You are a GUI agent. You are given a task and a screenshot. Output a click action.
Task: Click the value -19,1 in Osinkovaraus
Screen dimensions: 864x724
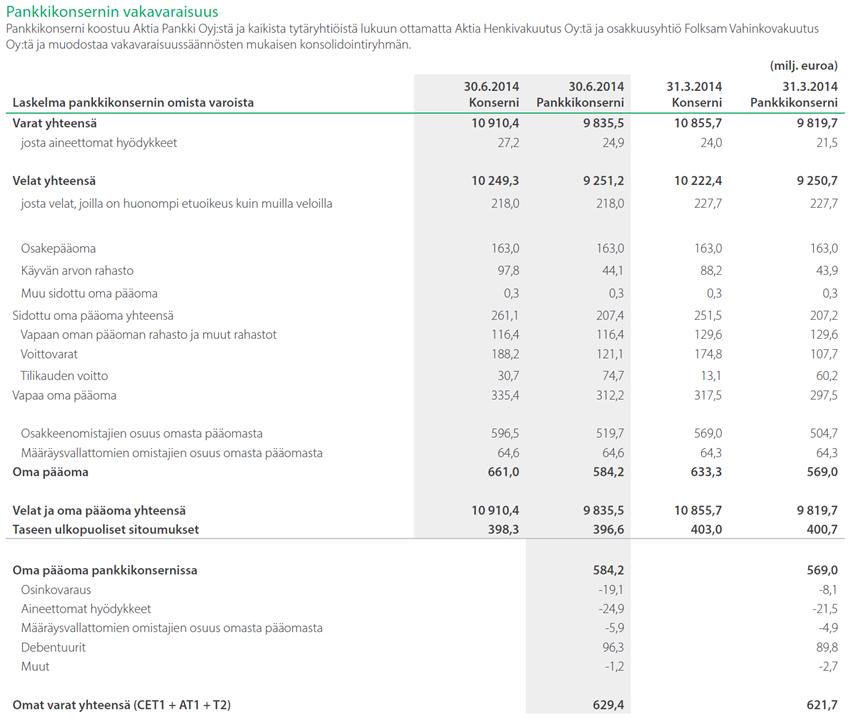[x=611, y=590]
